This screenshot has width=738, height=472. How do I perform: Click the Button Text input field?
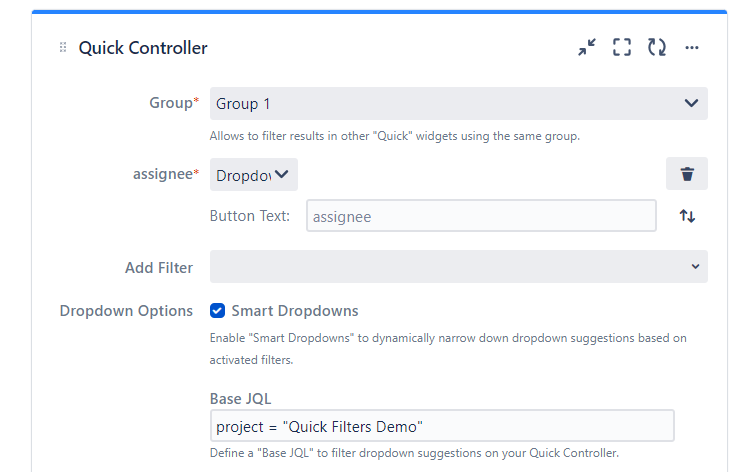click(x=481, y=216)
